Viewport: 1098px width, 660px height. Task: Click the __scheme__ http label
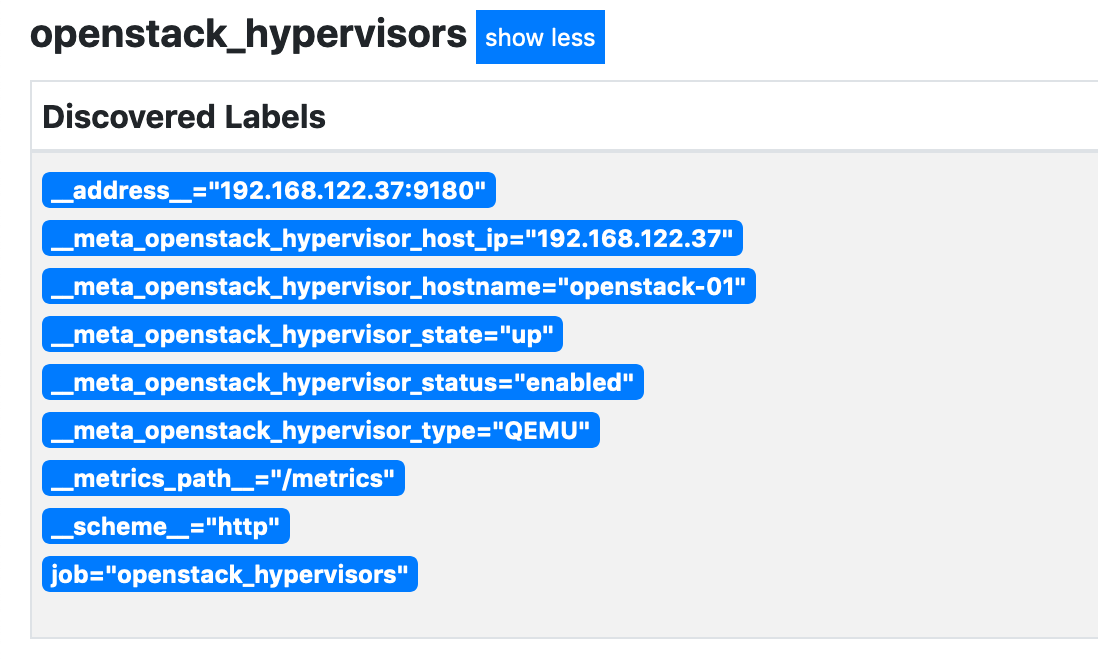(x=165, y=526)
